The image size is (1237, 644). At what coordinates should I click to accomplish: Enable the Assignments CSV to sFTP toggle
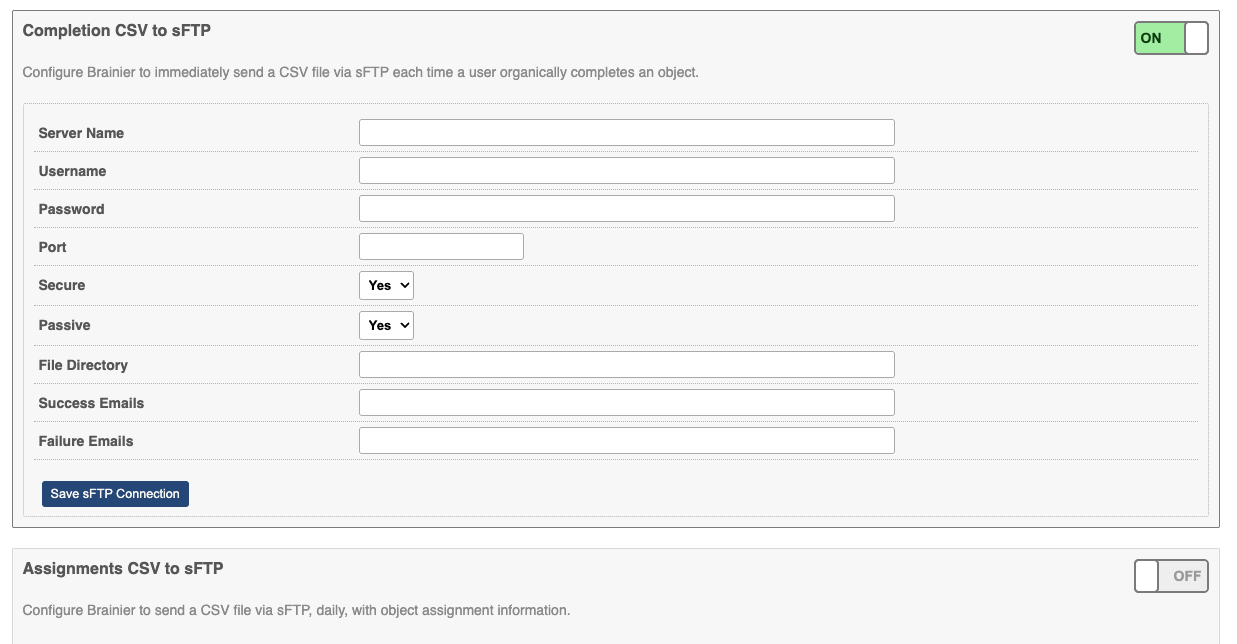tap(1171, 576)
